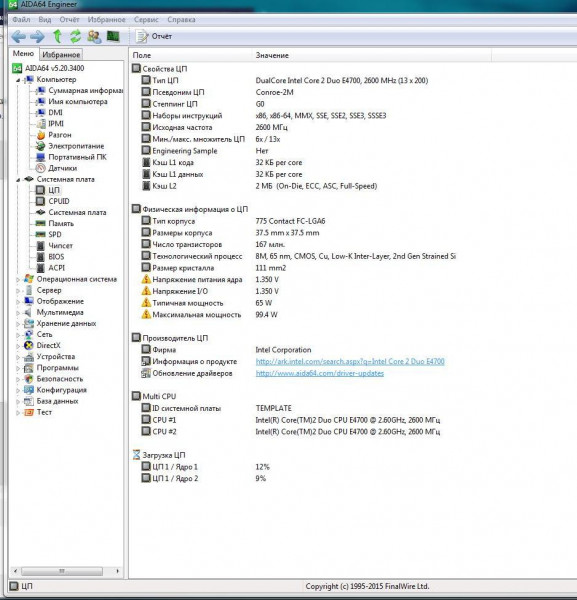Expand the Хранение данных node
577x600 pixels.
18,324
